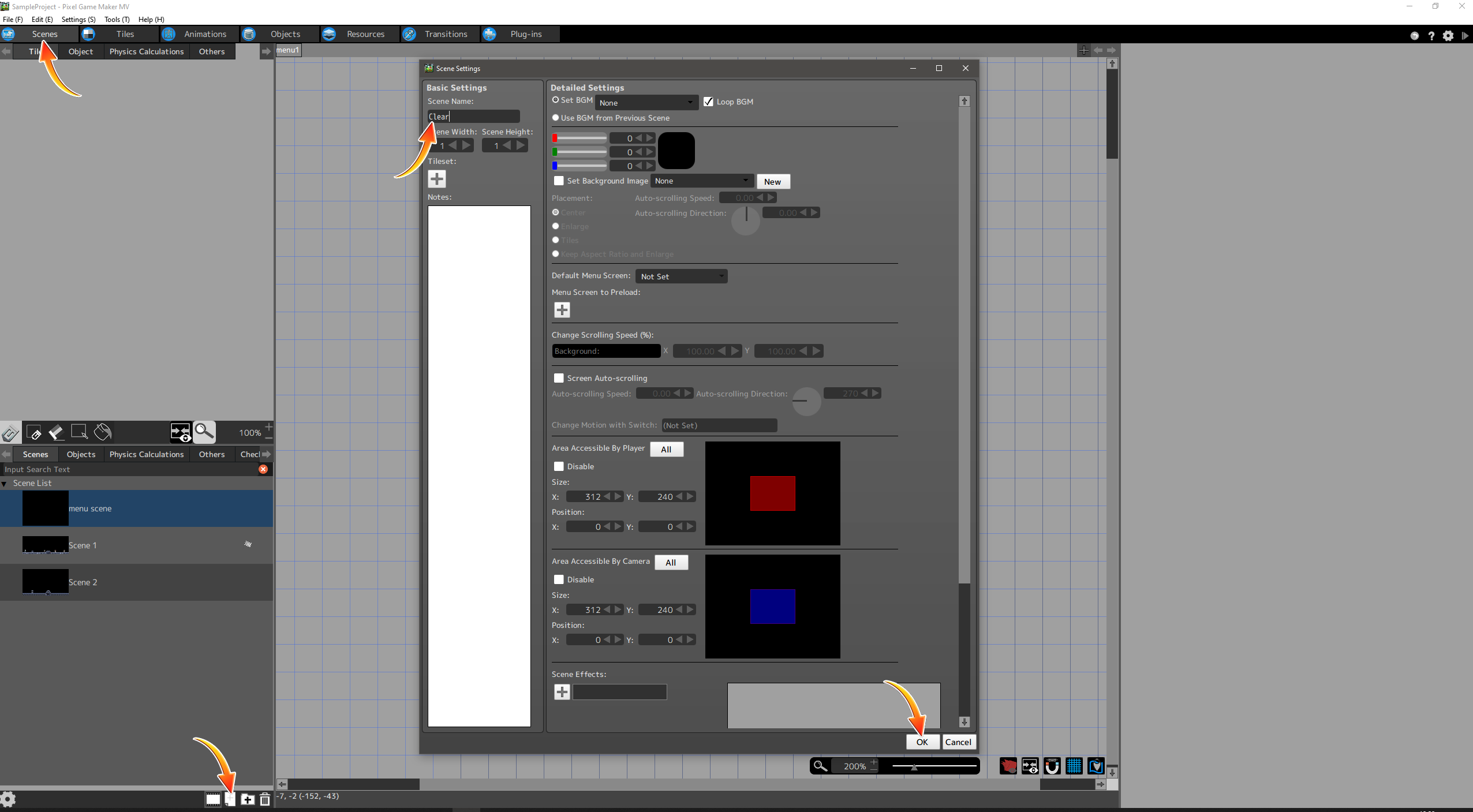Screen dimensions: 1473x812
Task: Uncheck the Loop BGM checkbox
Action: click(x=709, y=102)
